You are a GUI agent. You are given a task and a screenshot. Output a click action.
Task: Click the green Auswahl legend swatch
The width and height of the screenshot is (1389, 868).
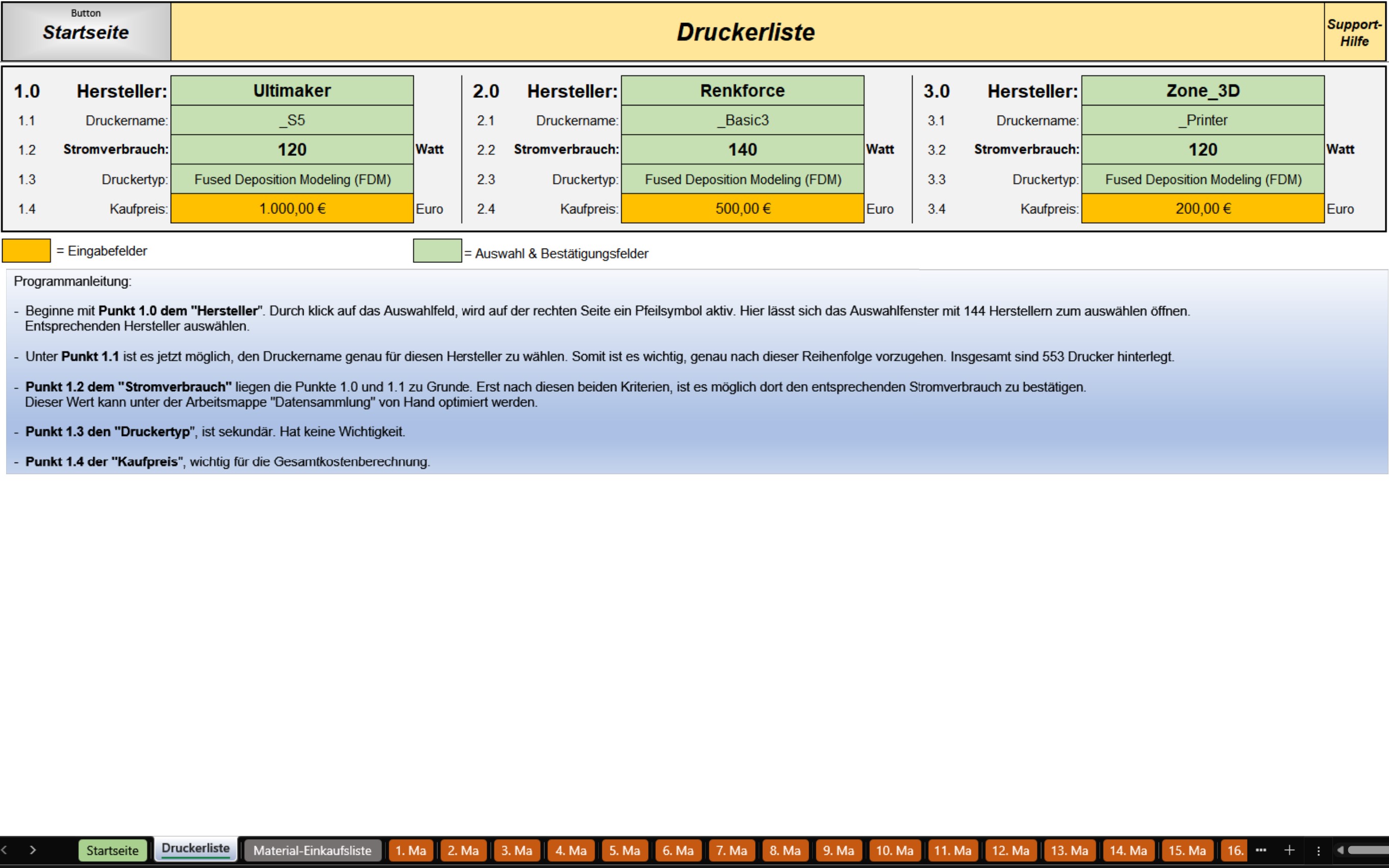click(x=437, y=251)
